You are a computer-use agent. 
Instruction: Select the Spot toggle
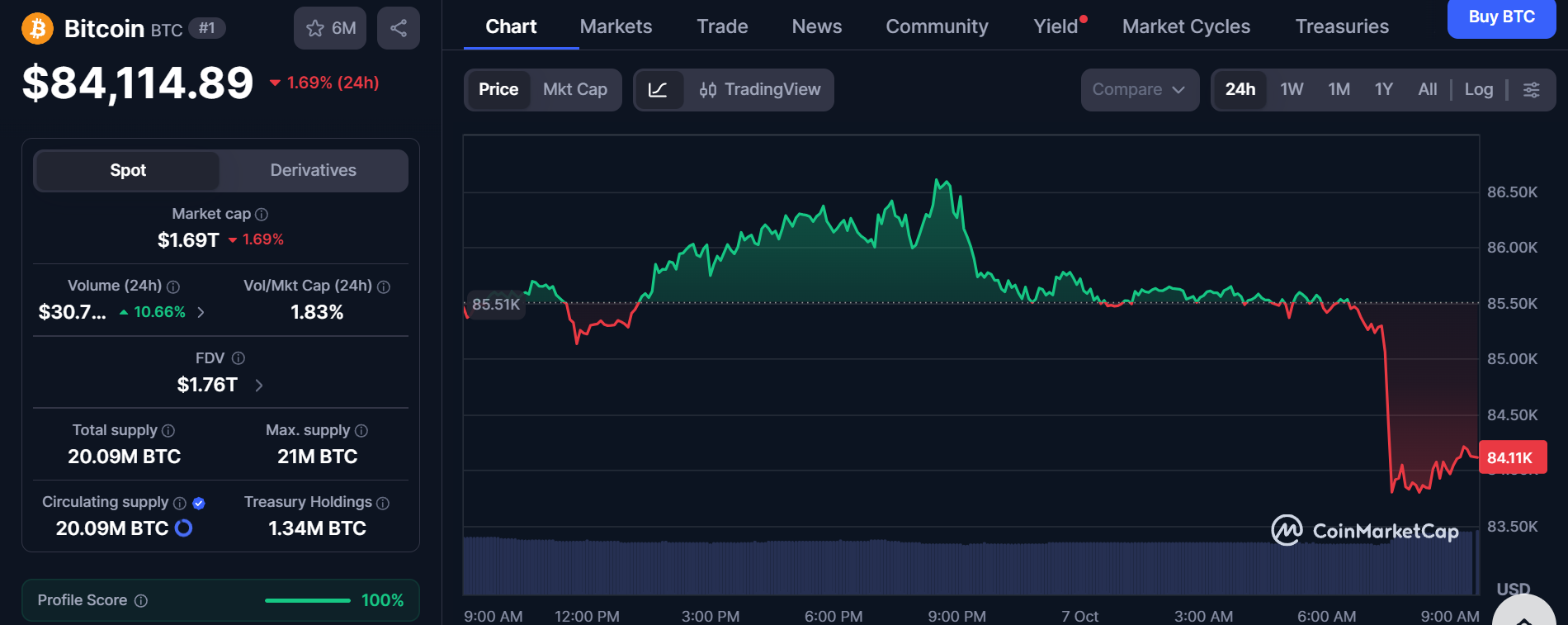[x=128, y=171]
